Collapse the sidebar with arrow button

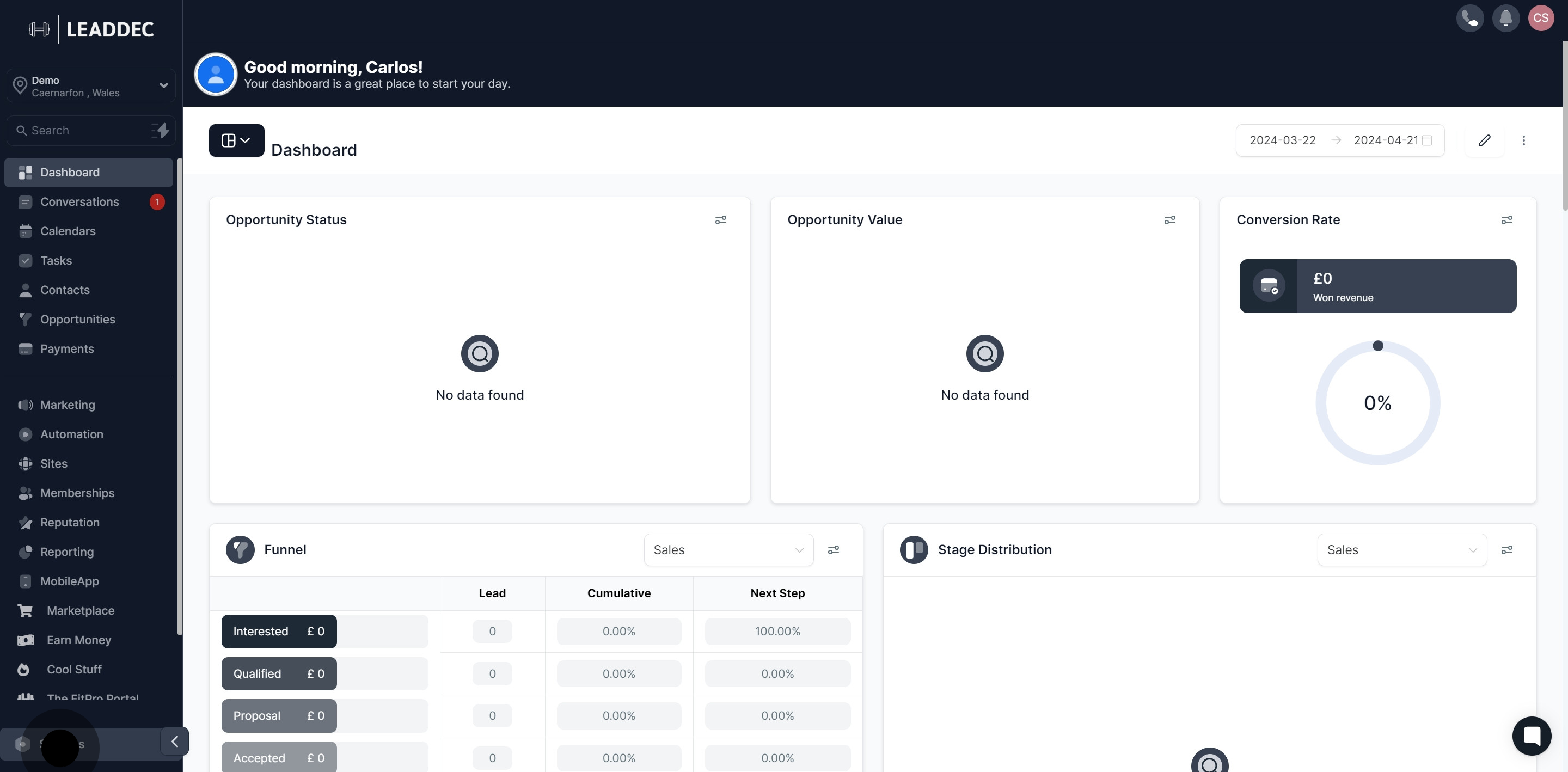[x=175, y=741]
